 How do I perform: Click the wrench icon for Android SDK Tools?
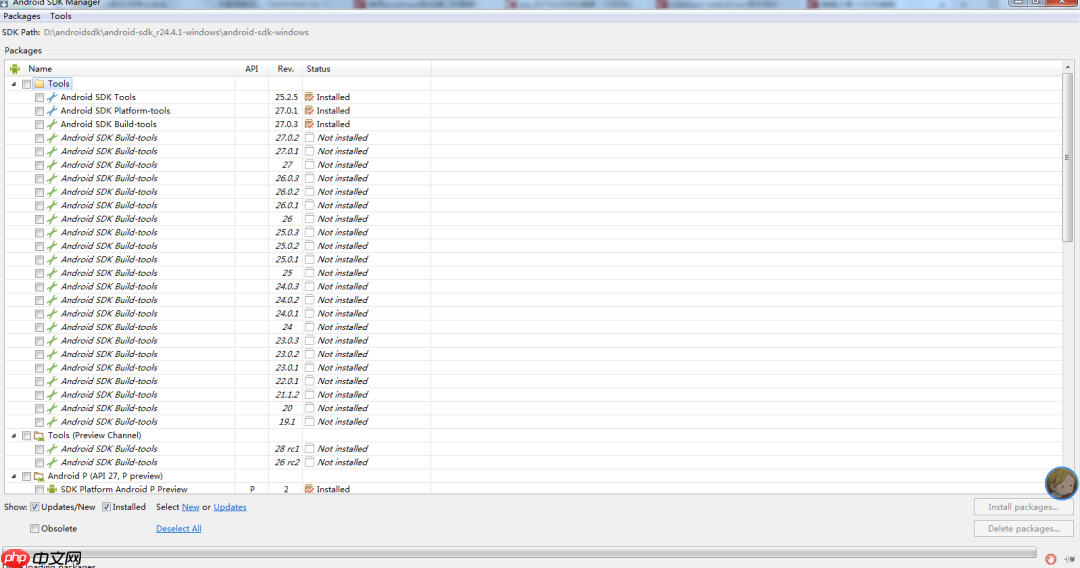(x=52, y=97)
